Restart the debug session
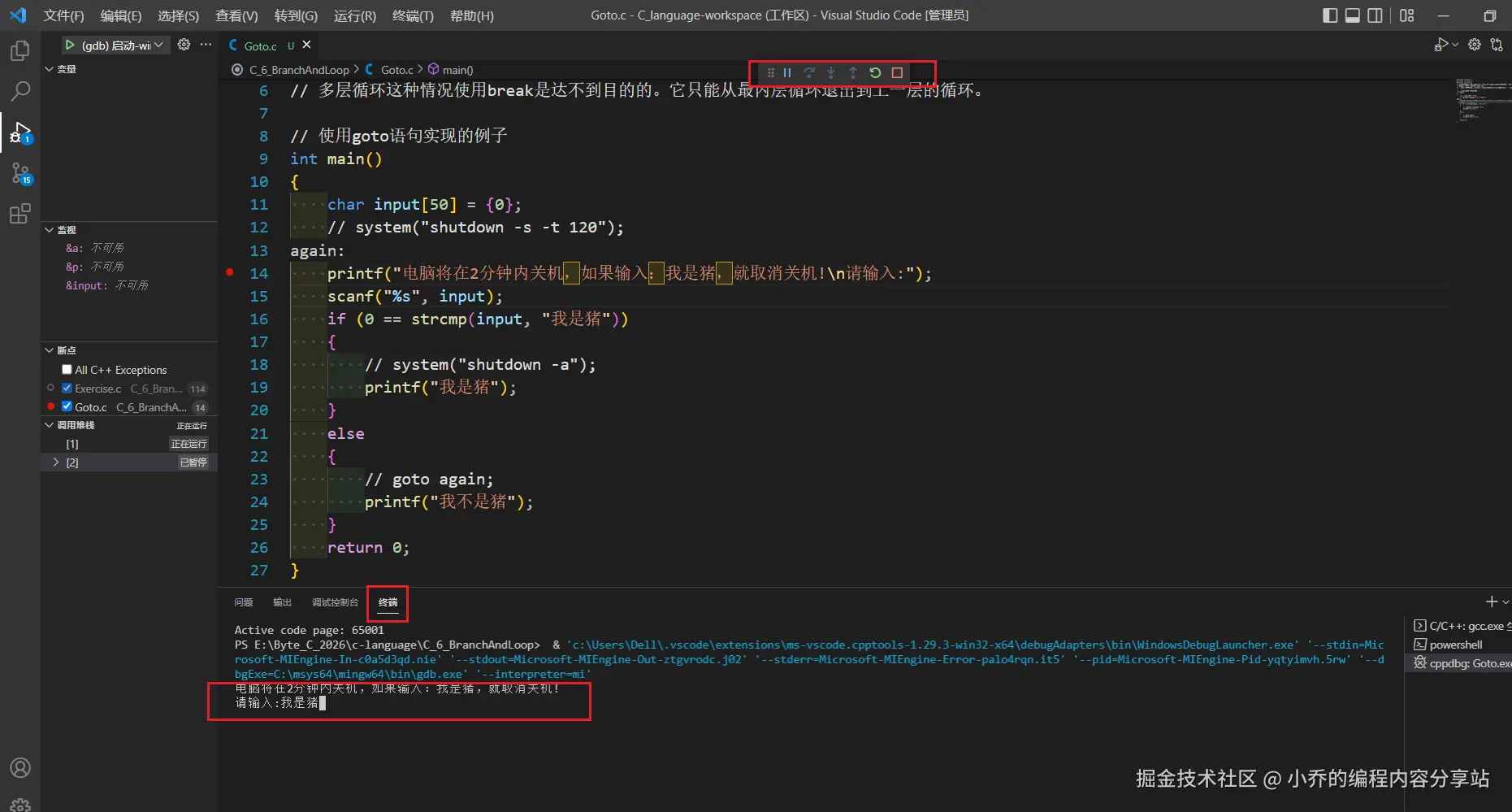The height and width of the screenshot is (812, 1512). pyautogui.click(x=875, y=72)
